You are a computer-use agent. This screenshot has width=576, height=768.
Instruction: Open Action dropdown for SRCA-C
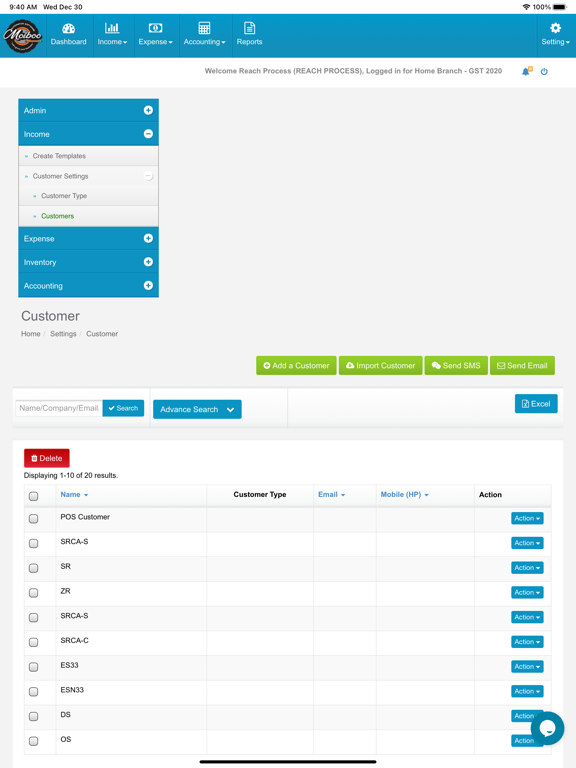coord(527,642)
